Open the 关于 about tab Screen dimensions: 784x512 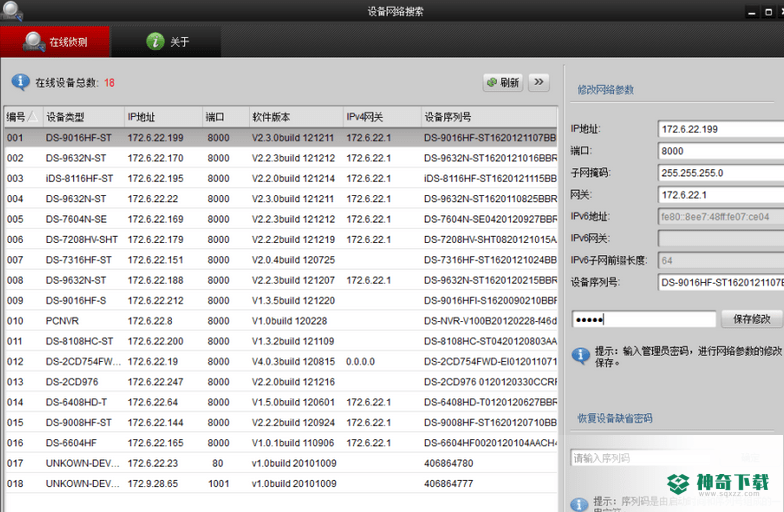pos(166,42)
